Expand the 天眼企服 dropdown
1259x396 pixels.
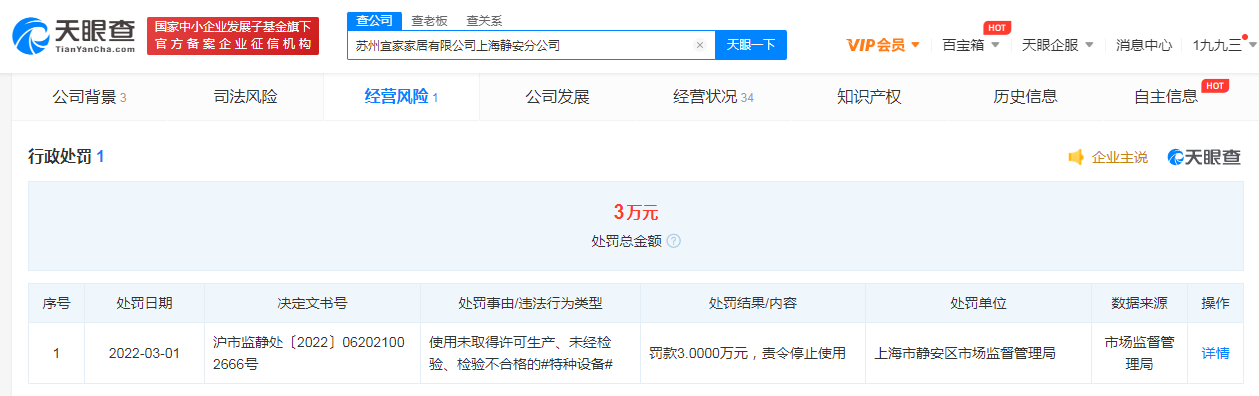[x=1057, y=45]
